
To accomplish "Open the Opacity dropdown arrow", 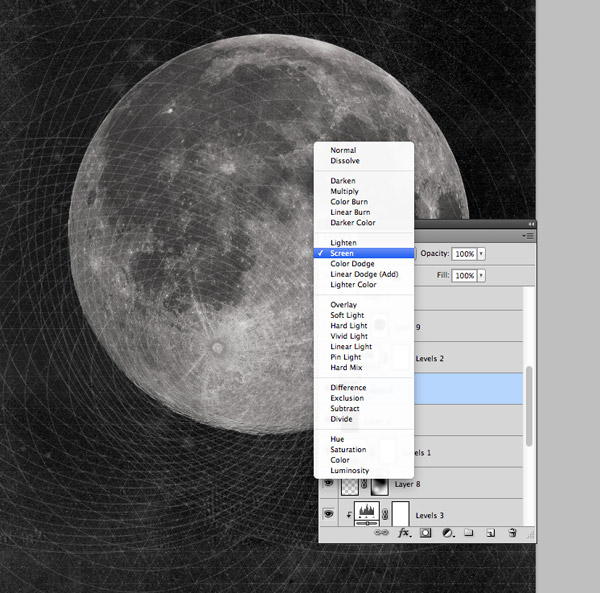I will point(481,254).
